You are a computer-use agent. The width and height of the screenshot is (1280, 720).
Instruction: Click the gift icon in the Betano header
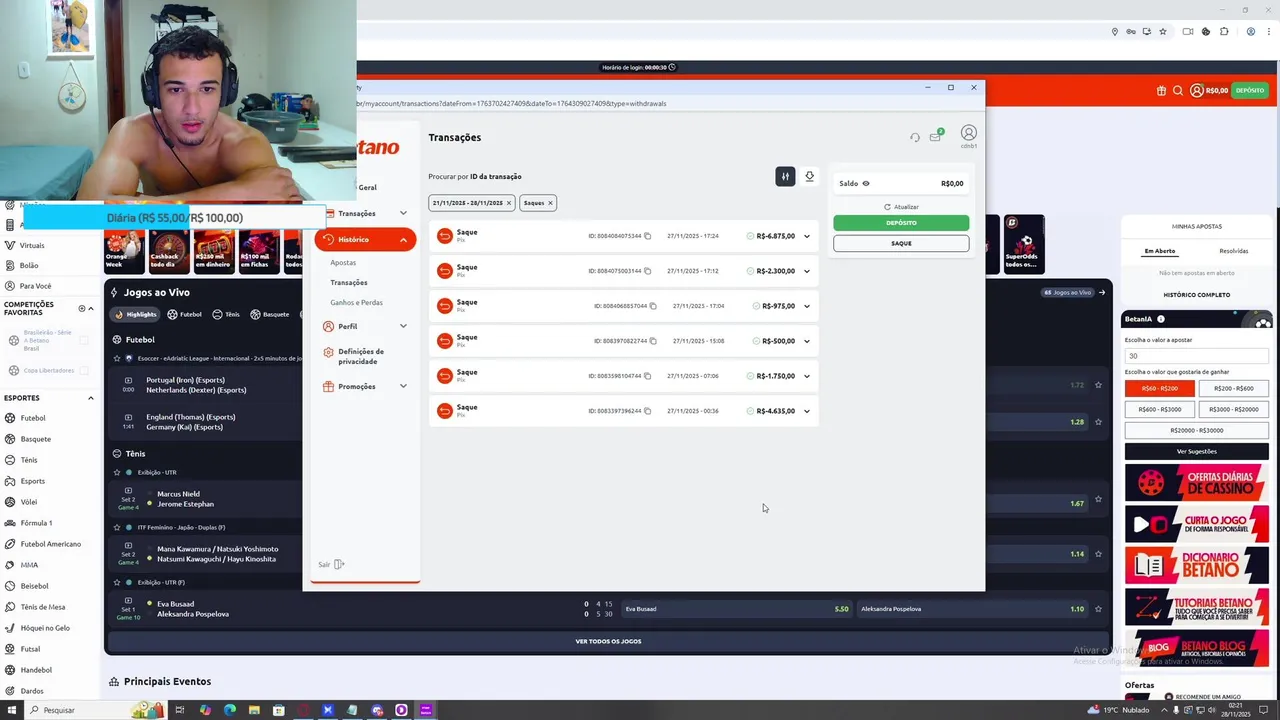tap(1161, 90)
